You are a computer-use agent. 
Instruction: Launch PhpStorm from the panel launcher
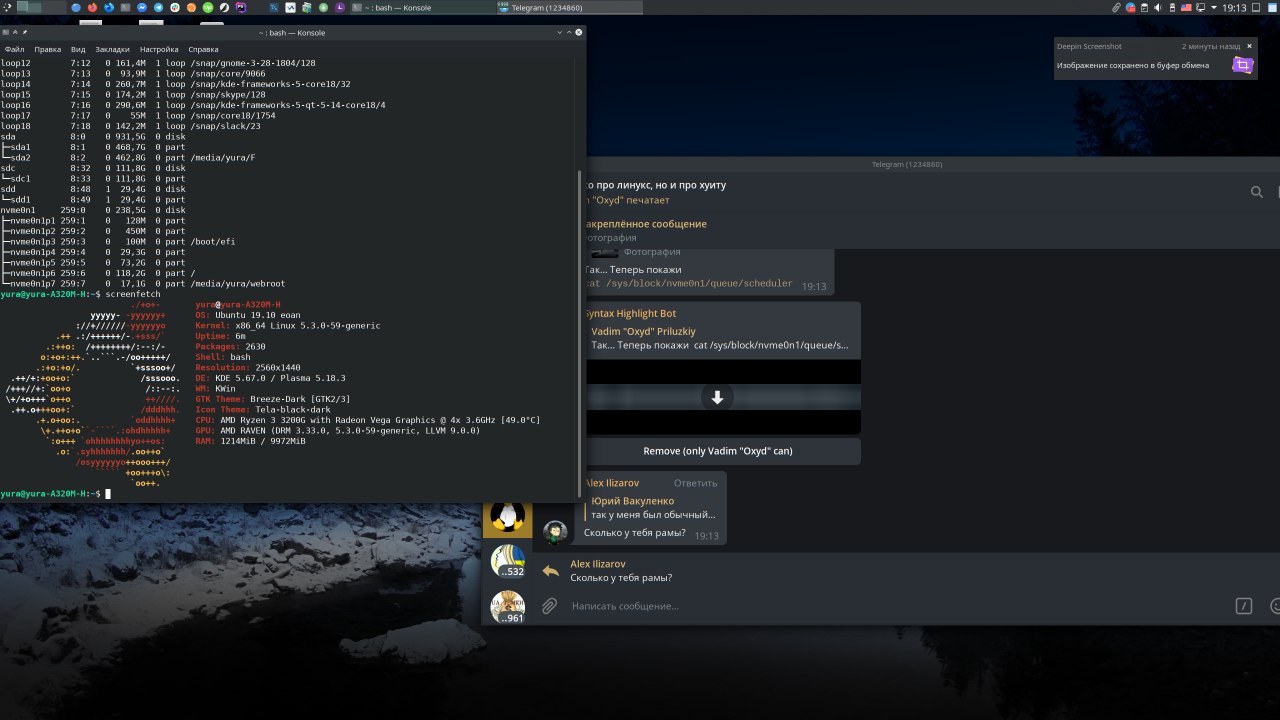point(240,7)
